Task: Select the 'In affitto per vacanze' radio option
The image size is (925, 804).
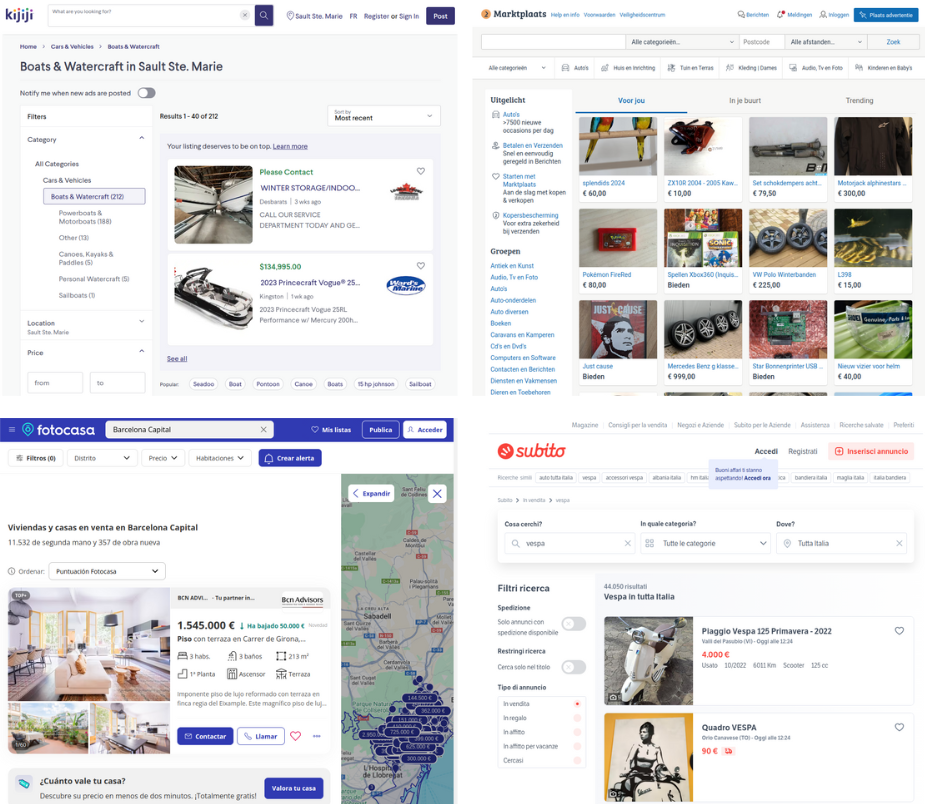Action: click(577, 746)
